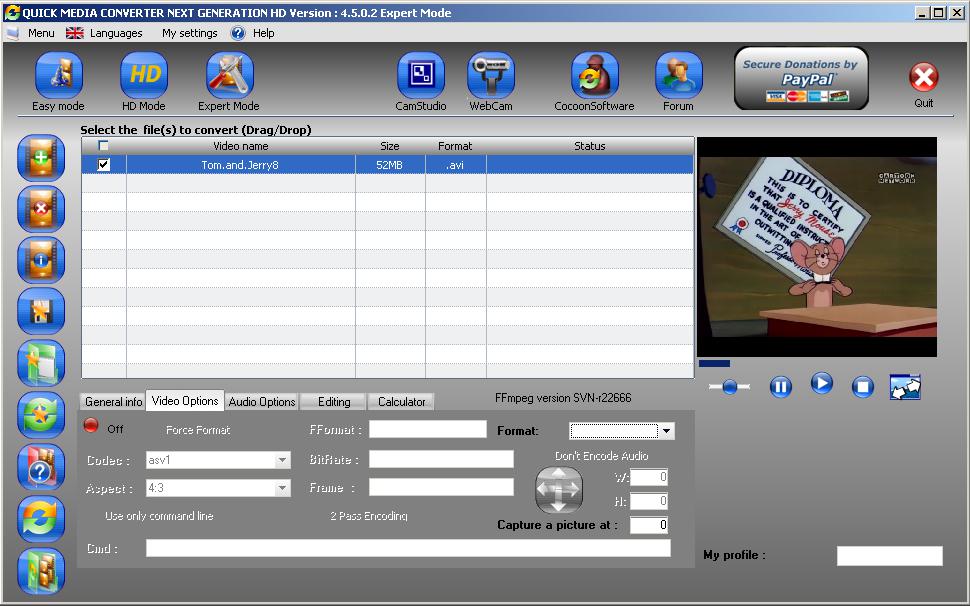Launch CamStudio
Screen dimensions: 970x606
point(421,75)
